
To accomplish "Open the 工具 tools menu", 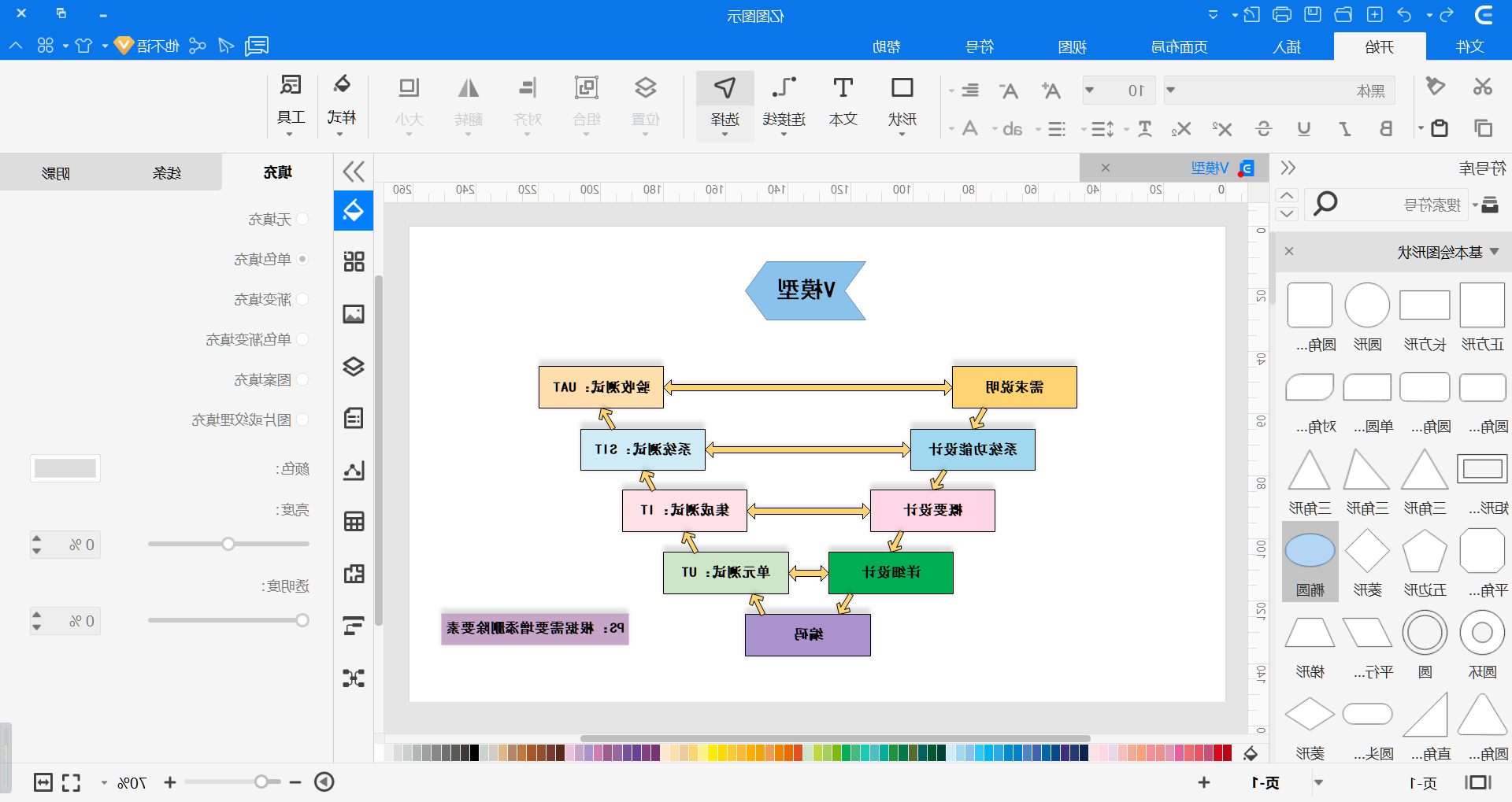I will click(291, 105).
